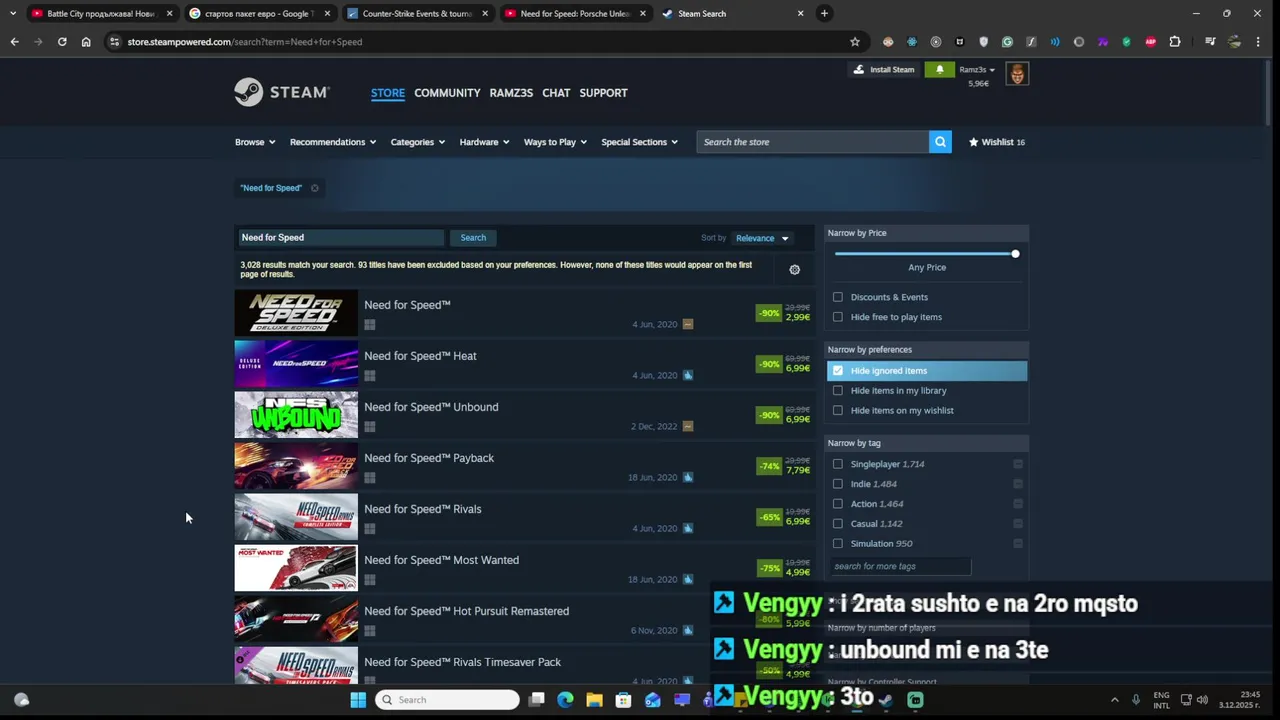Check Hide free to play items

(x=838, y=317)
